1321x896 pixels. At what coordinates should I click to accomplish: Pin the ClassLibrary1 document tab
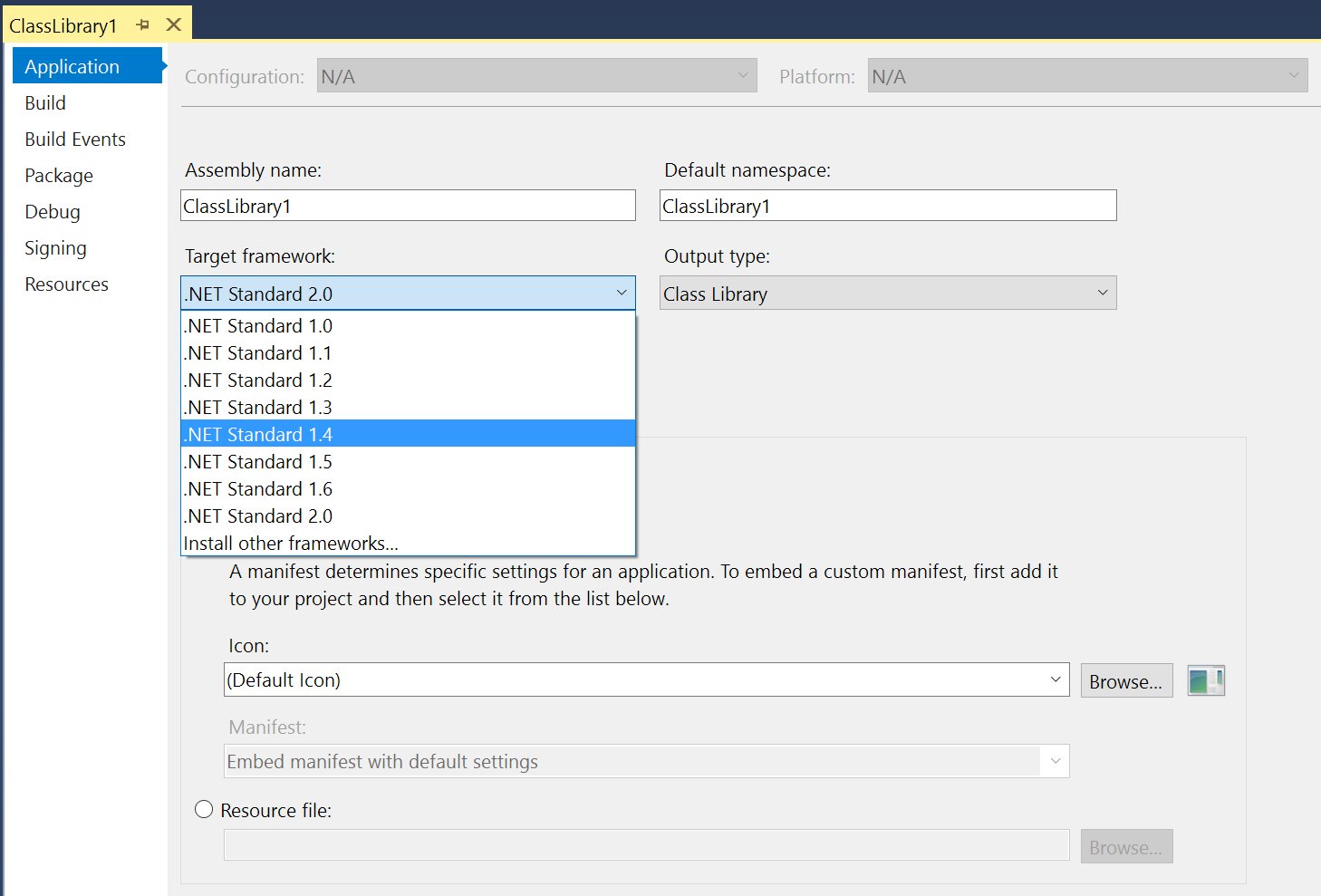[142, 25]
